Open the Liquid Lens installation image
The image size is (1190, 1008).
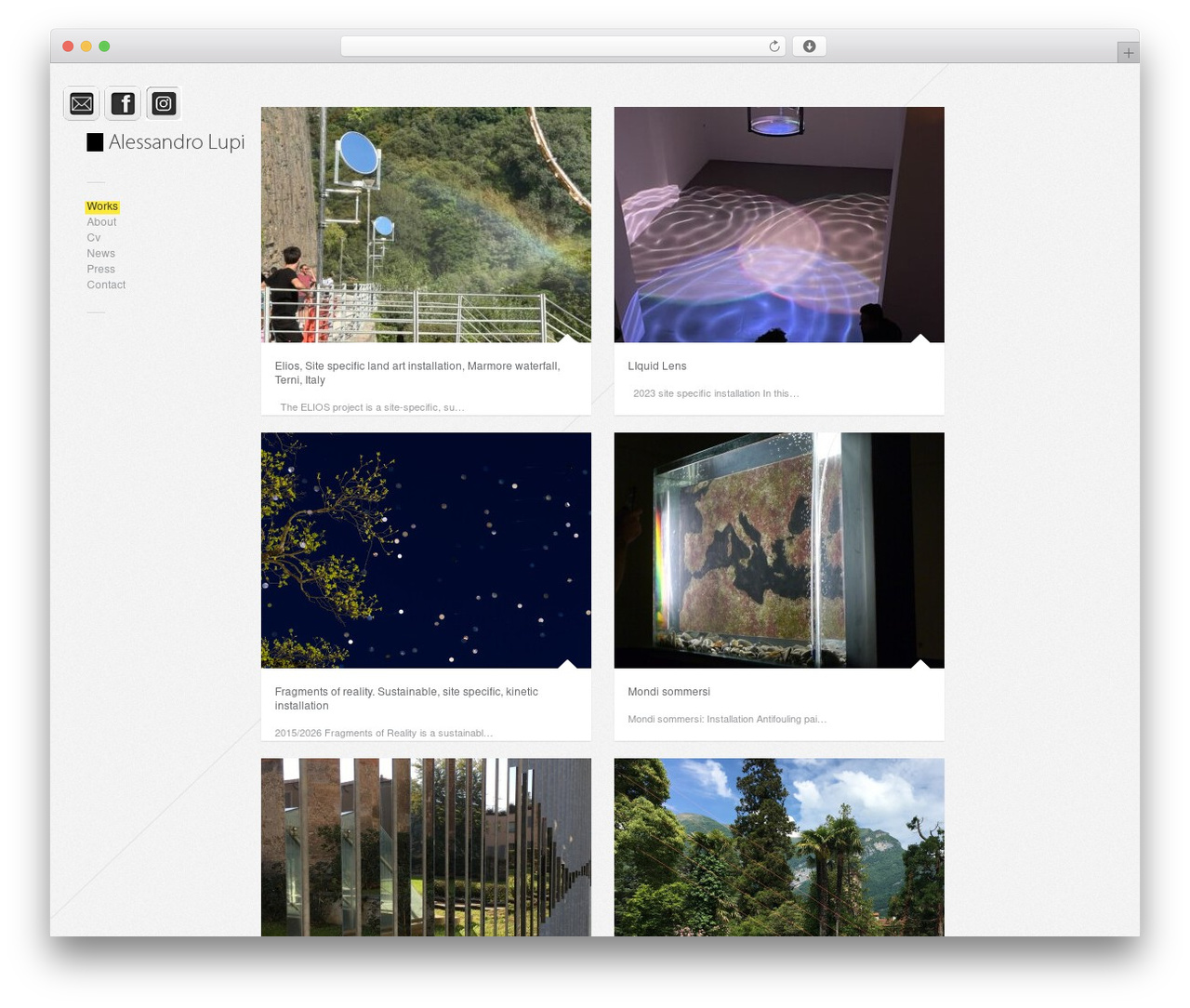(x=779, y=224)
